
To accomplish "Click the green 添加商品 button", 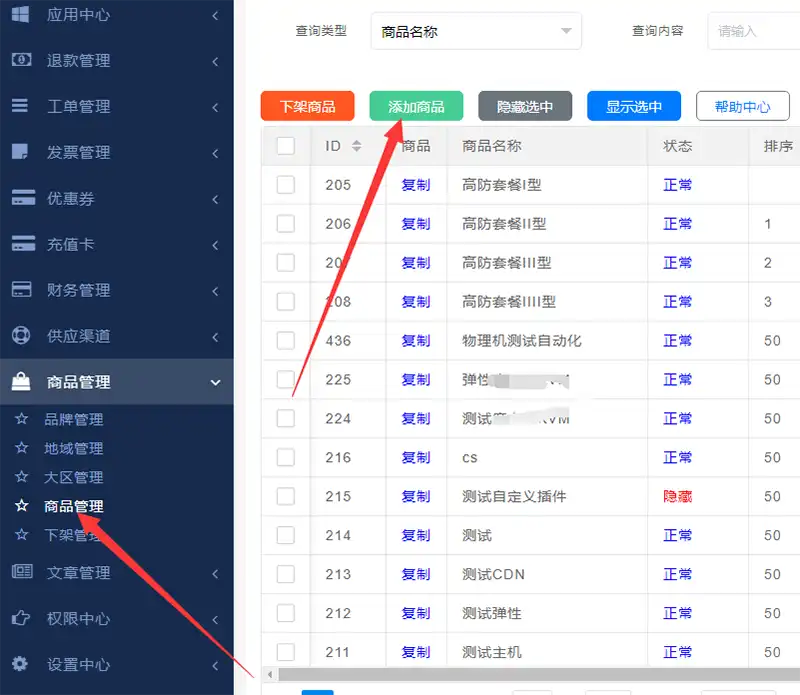I will [x=416, y=106].
